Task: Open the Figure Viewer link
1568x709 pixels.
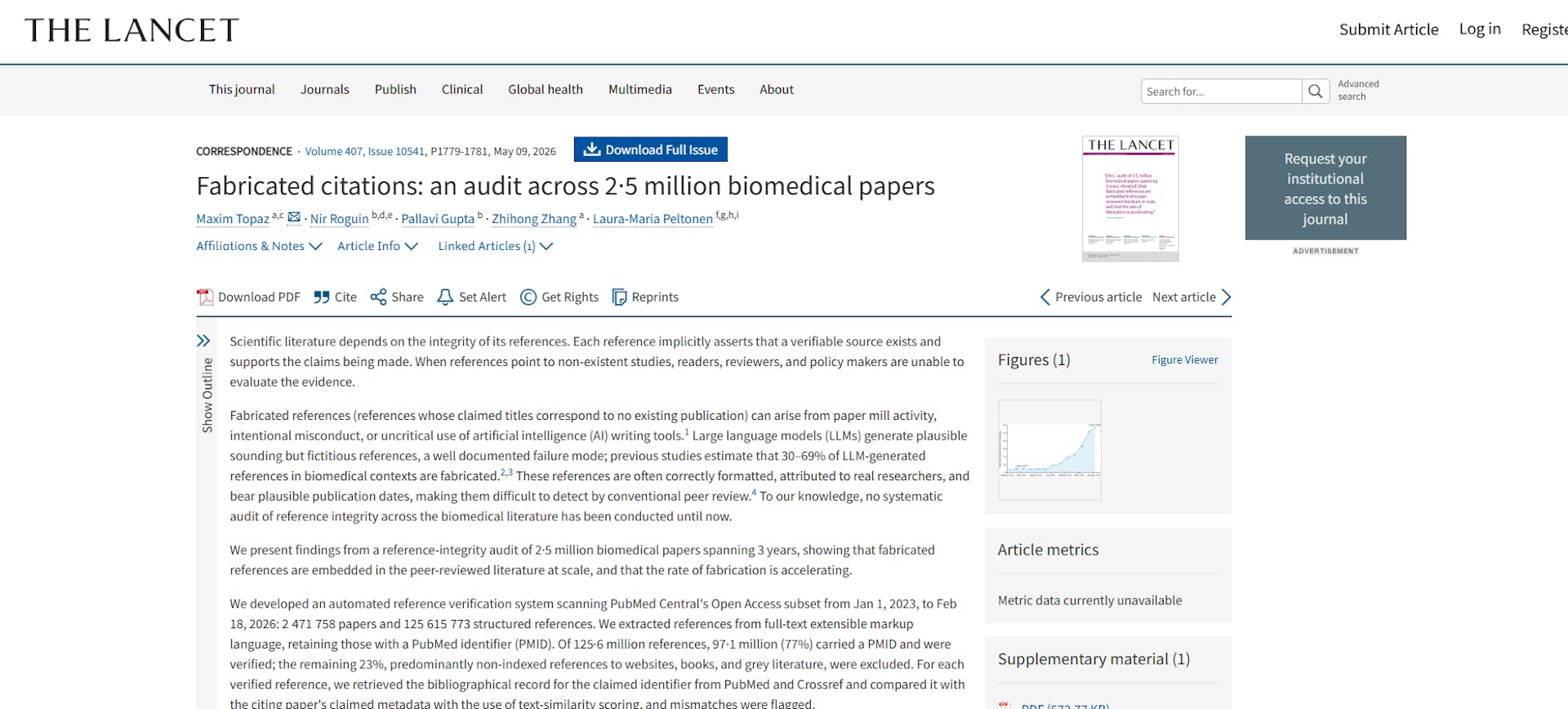Action: coord(1184,359)
